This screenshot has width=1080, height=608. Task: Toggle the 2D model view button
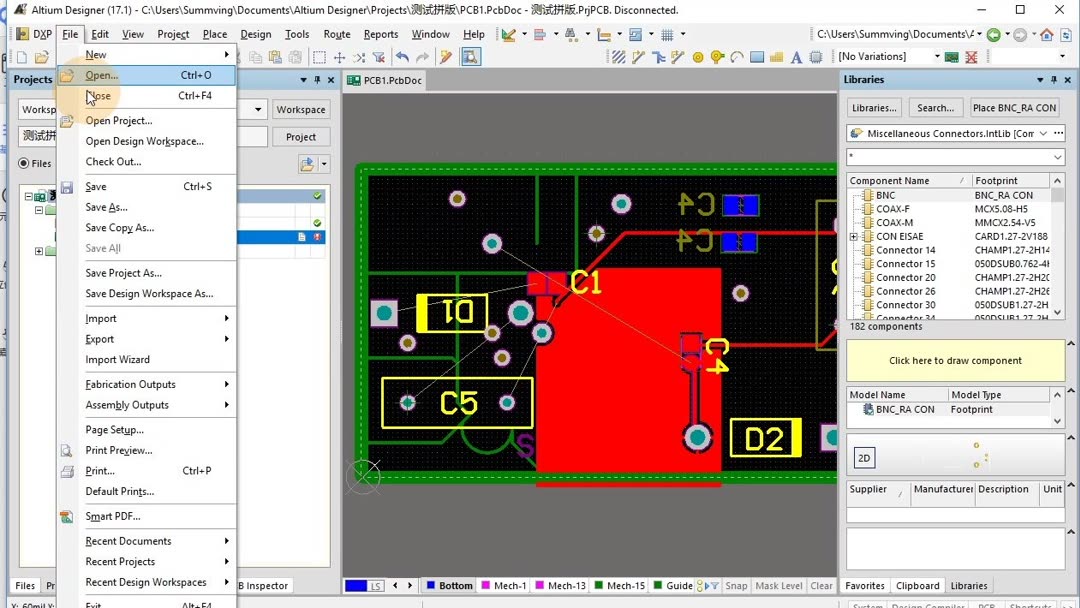click(864, 458)
